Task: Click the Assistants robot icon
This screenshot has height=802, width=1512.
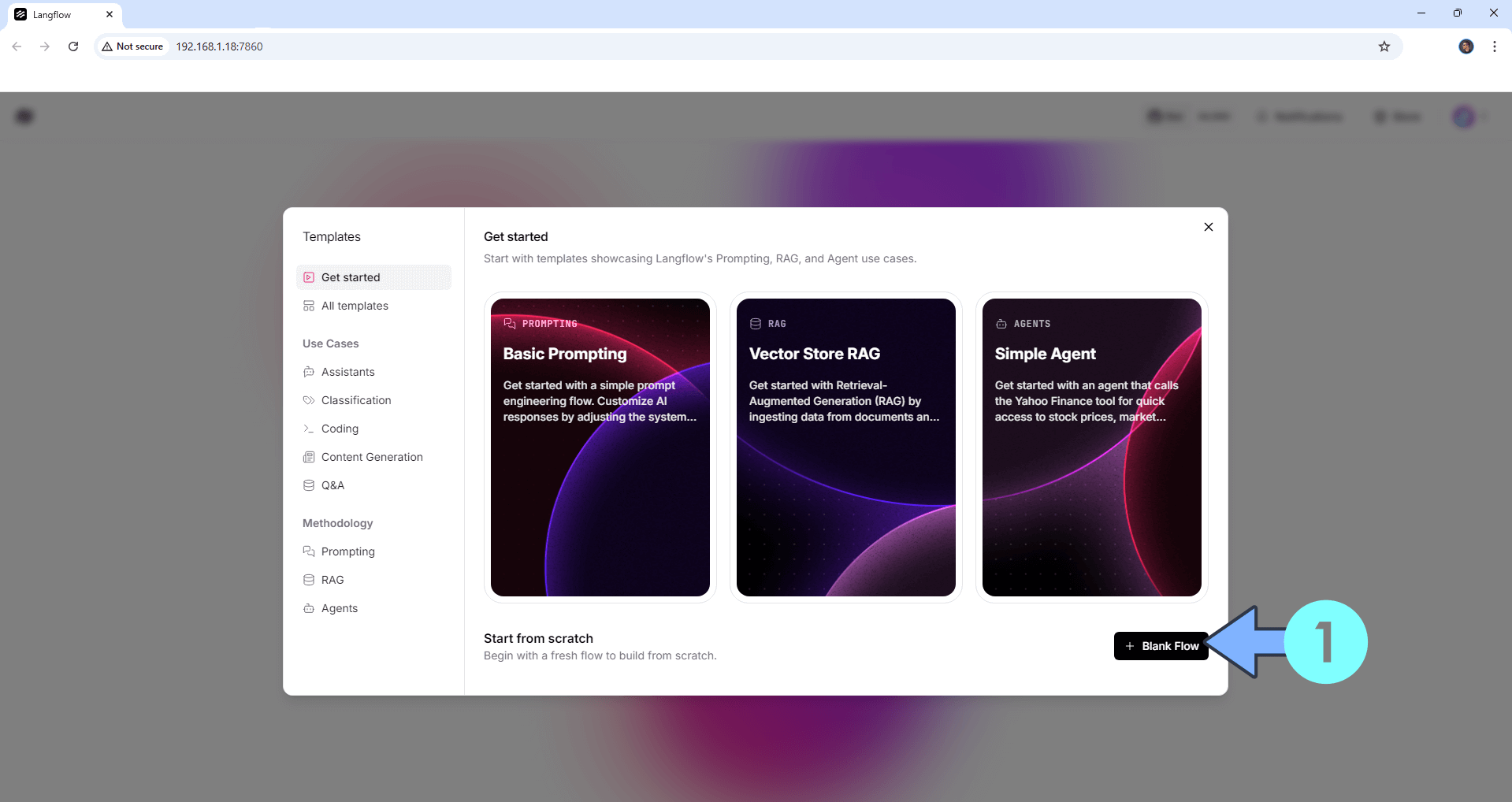Action: [x=309, y=372]
